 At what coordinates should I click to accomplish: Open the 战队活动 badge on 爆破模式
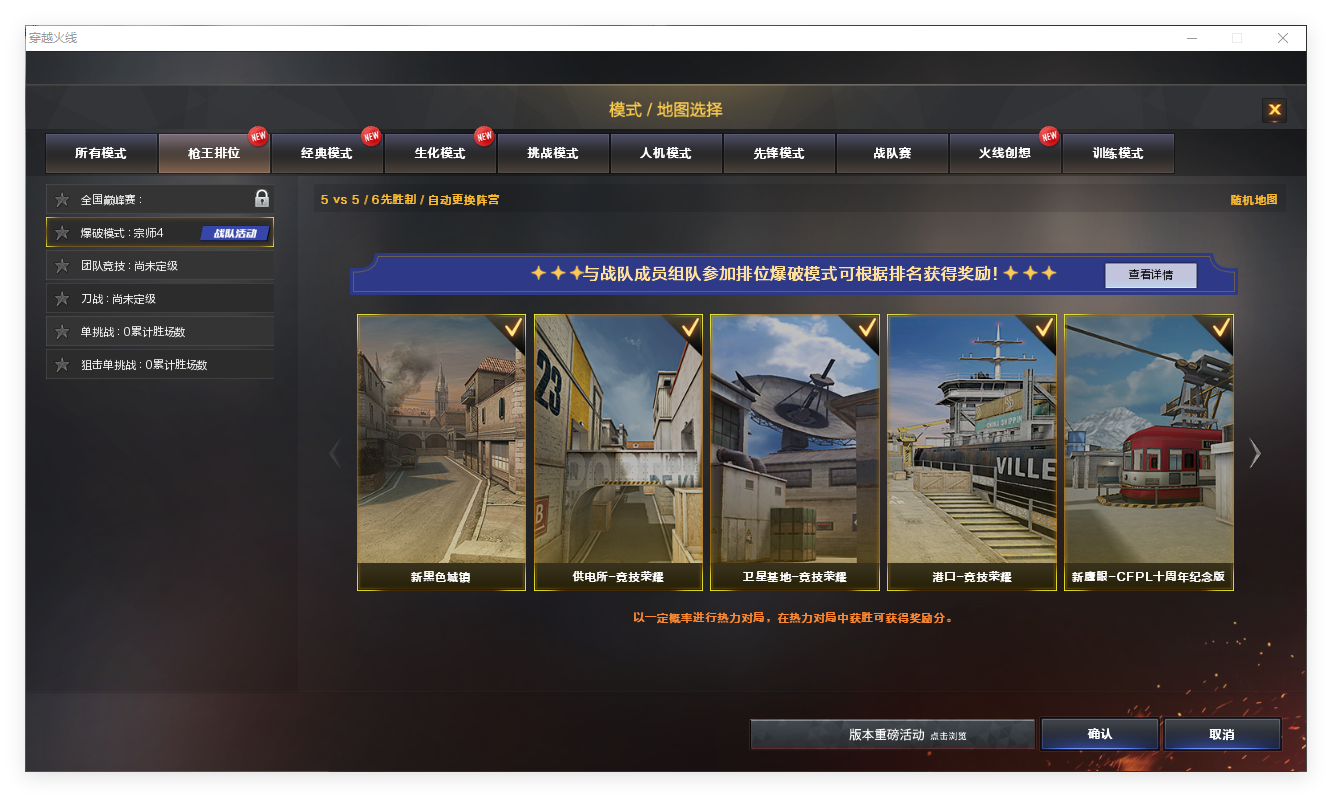(236, 232)
